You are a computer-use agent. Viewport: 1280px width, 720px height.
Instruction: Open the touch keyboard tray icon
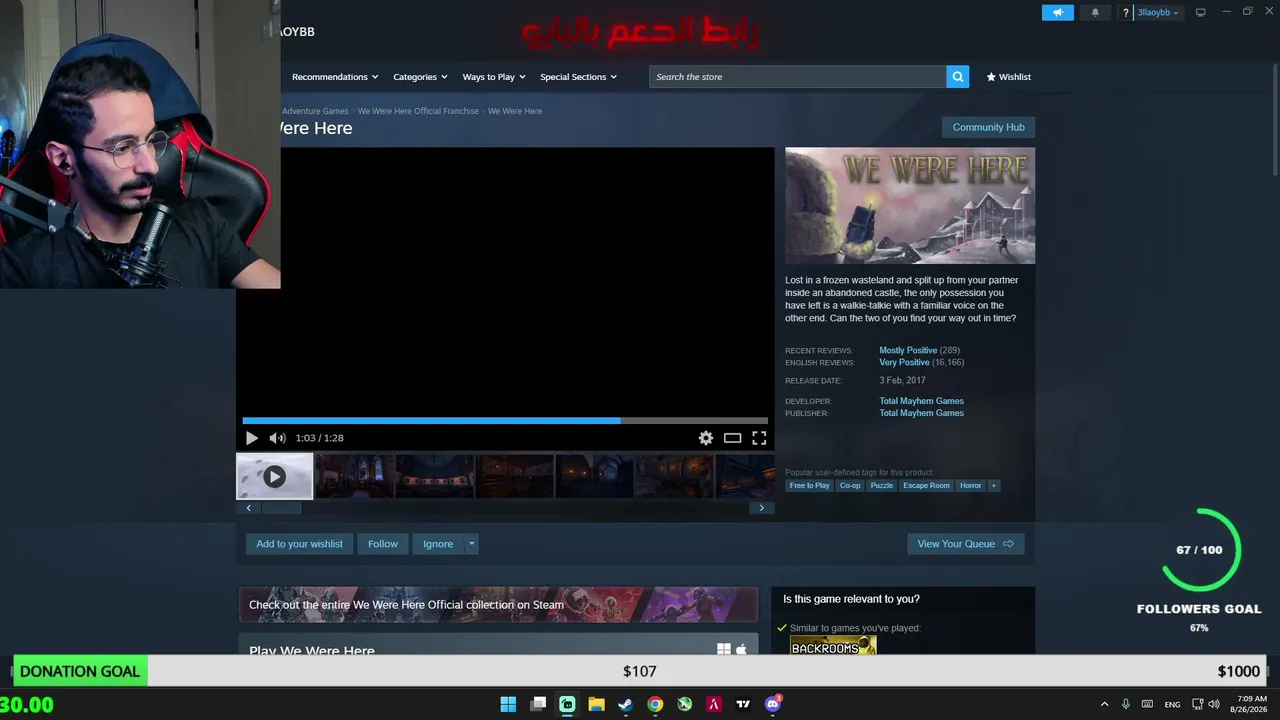(1147, 704)
